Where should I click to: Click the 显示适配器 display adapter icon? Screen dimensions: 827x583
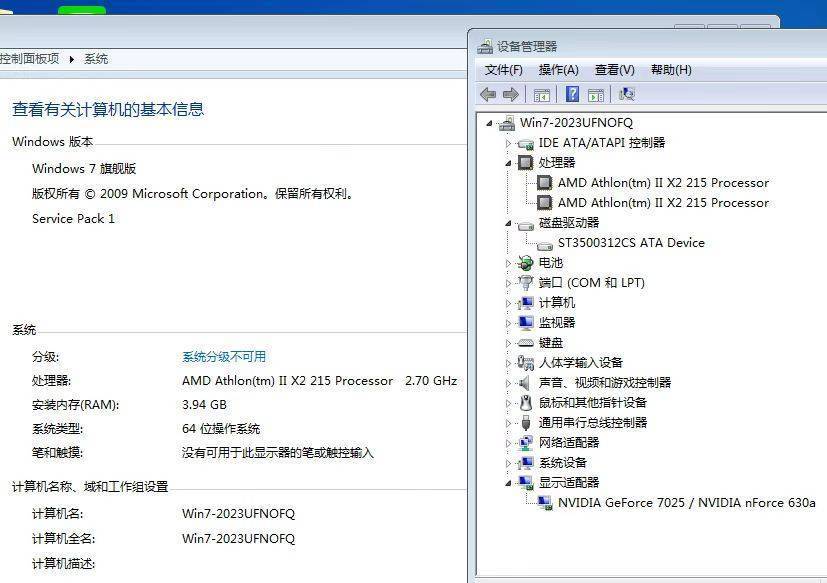pos(525,482)
